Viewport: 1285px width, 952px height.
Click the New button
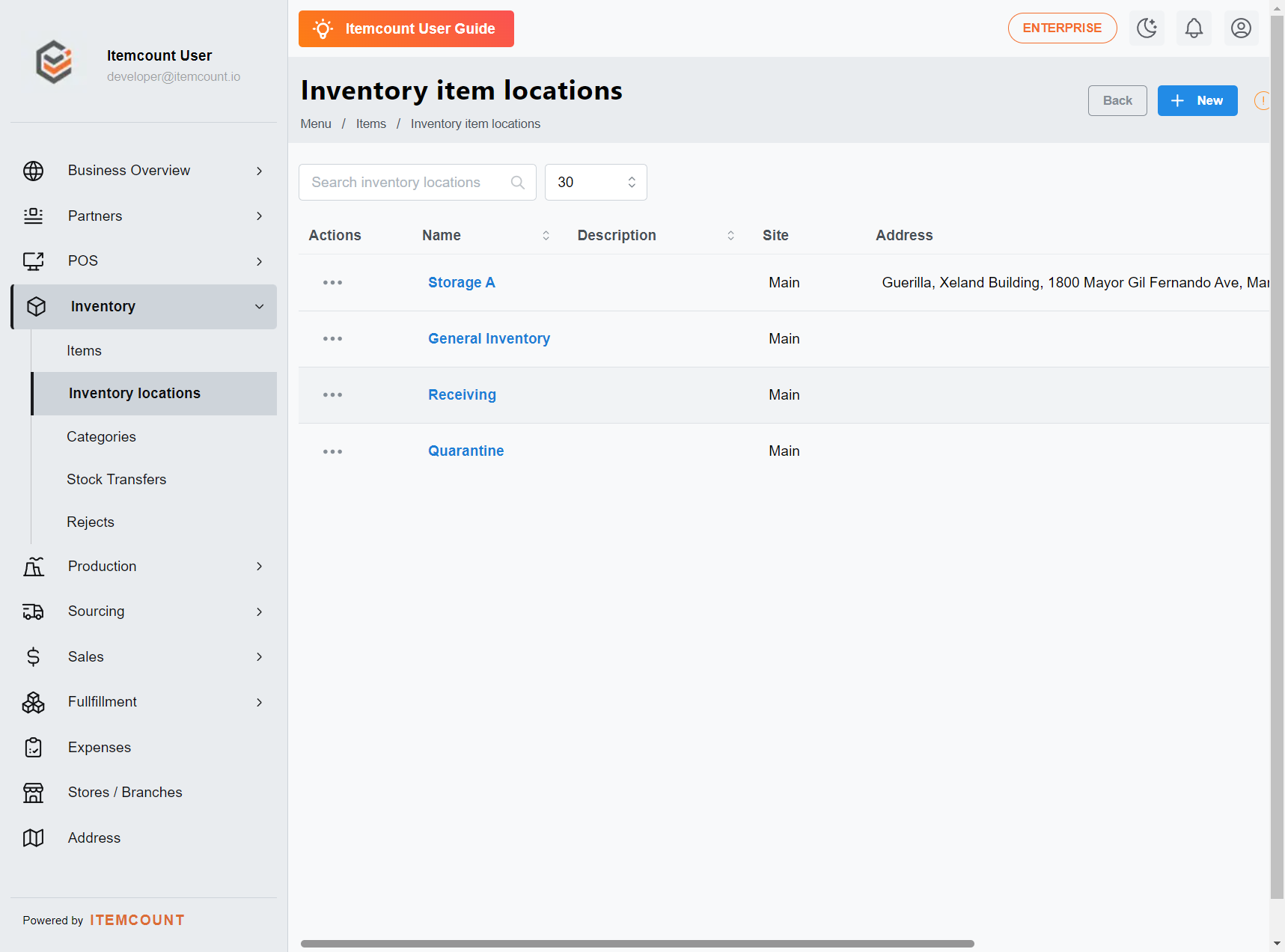pyautogui.click(x=1197, y=100)
